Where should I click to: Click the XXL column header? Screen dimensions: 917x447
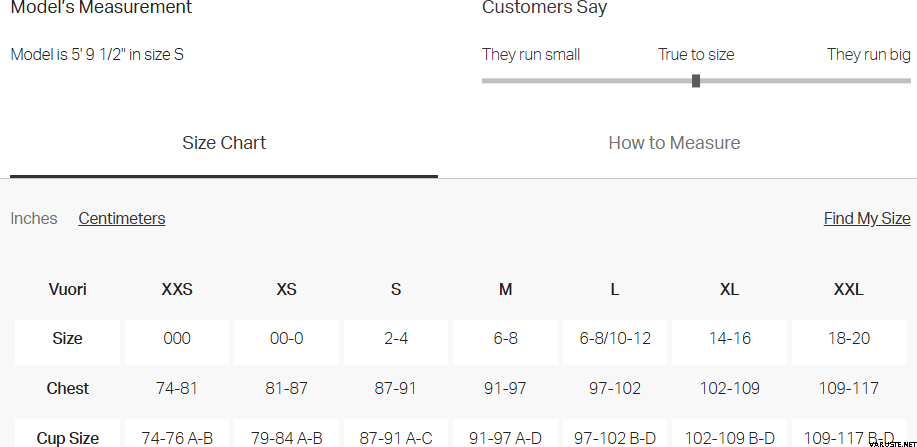point(848,290)
